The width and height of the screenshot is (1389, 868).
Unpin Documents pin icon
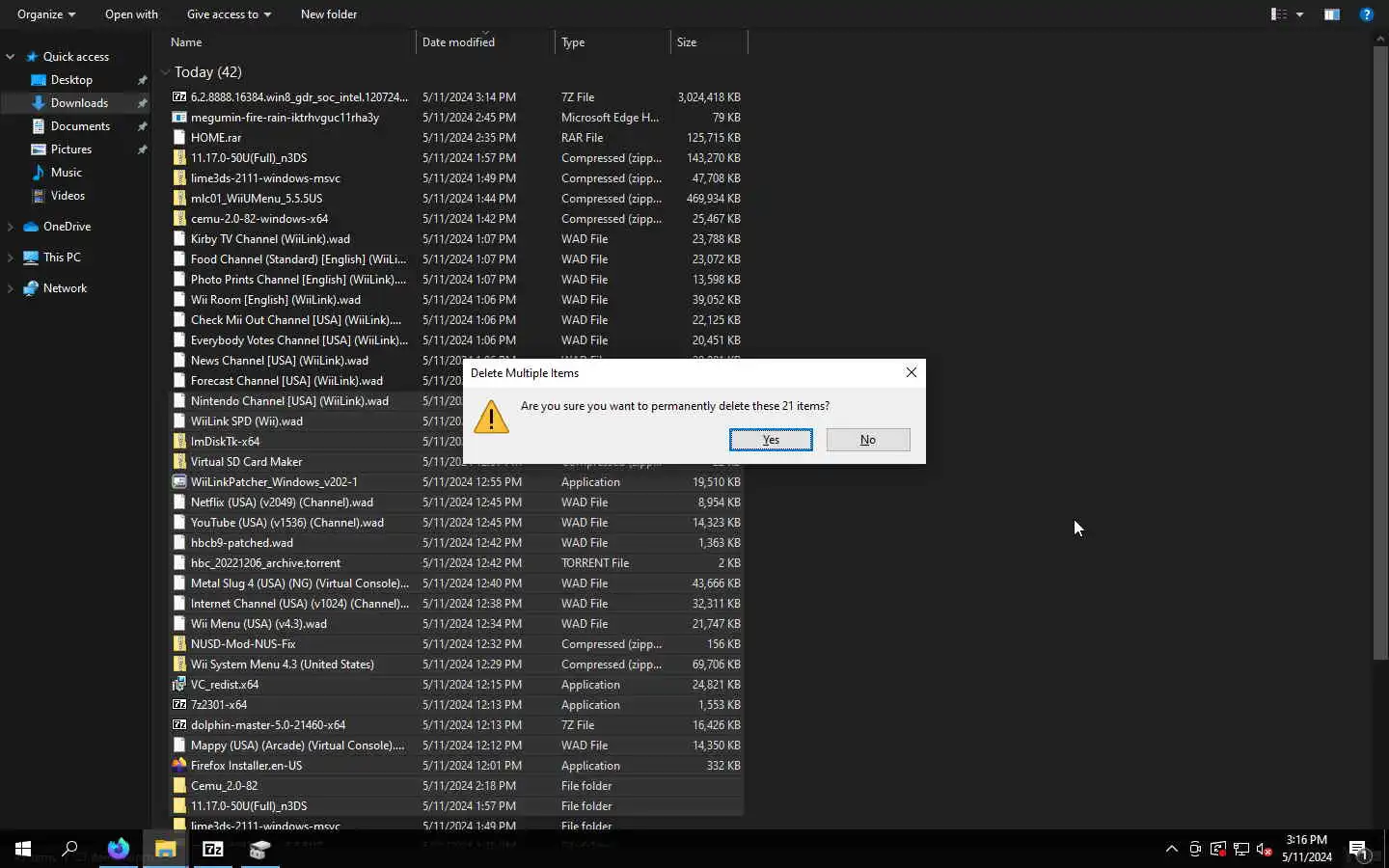click(142, 126)
